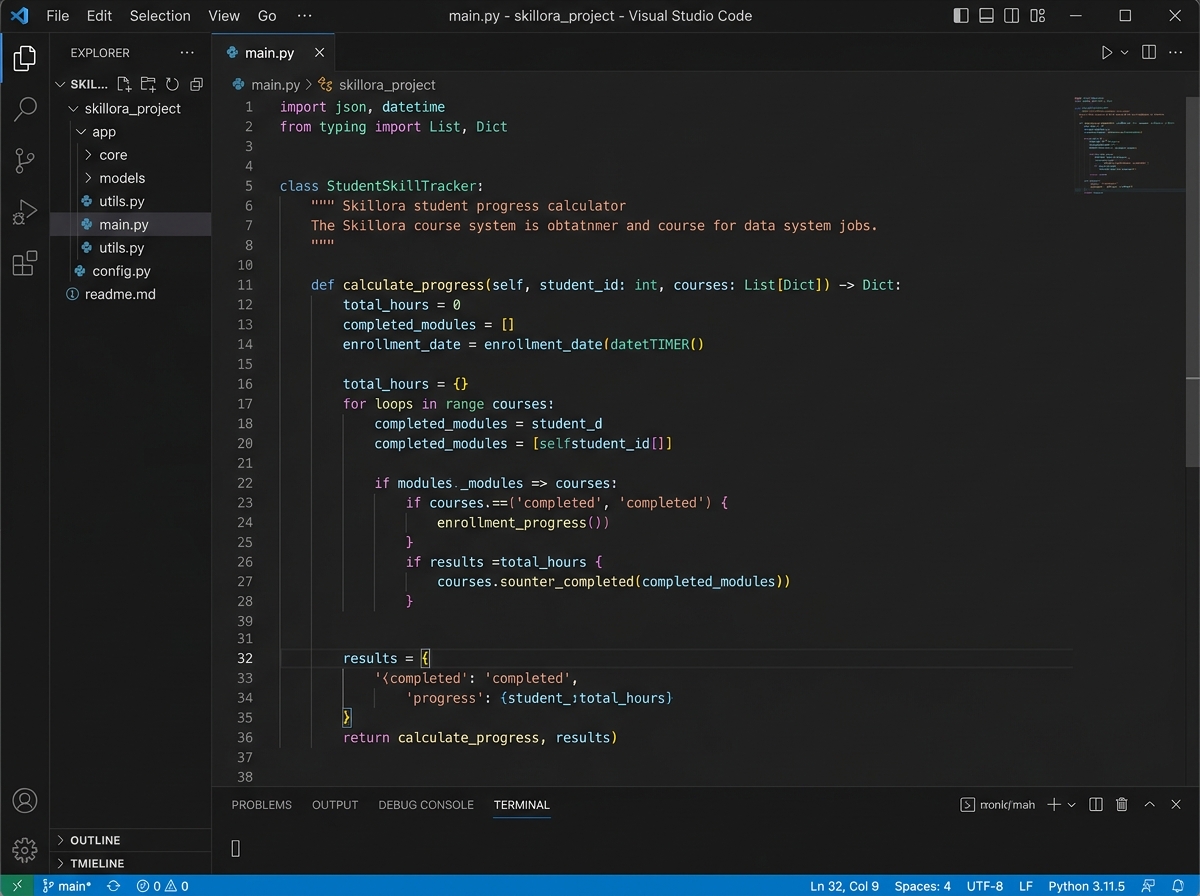
Task: Split the terminal pane
Action: (x=1096, y=804)
